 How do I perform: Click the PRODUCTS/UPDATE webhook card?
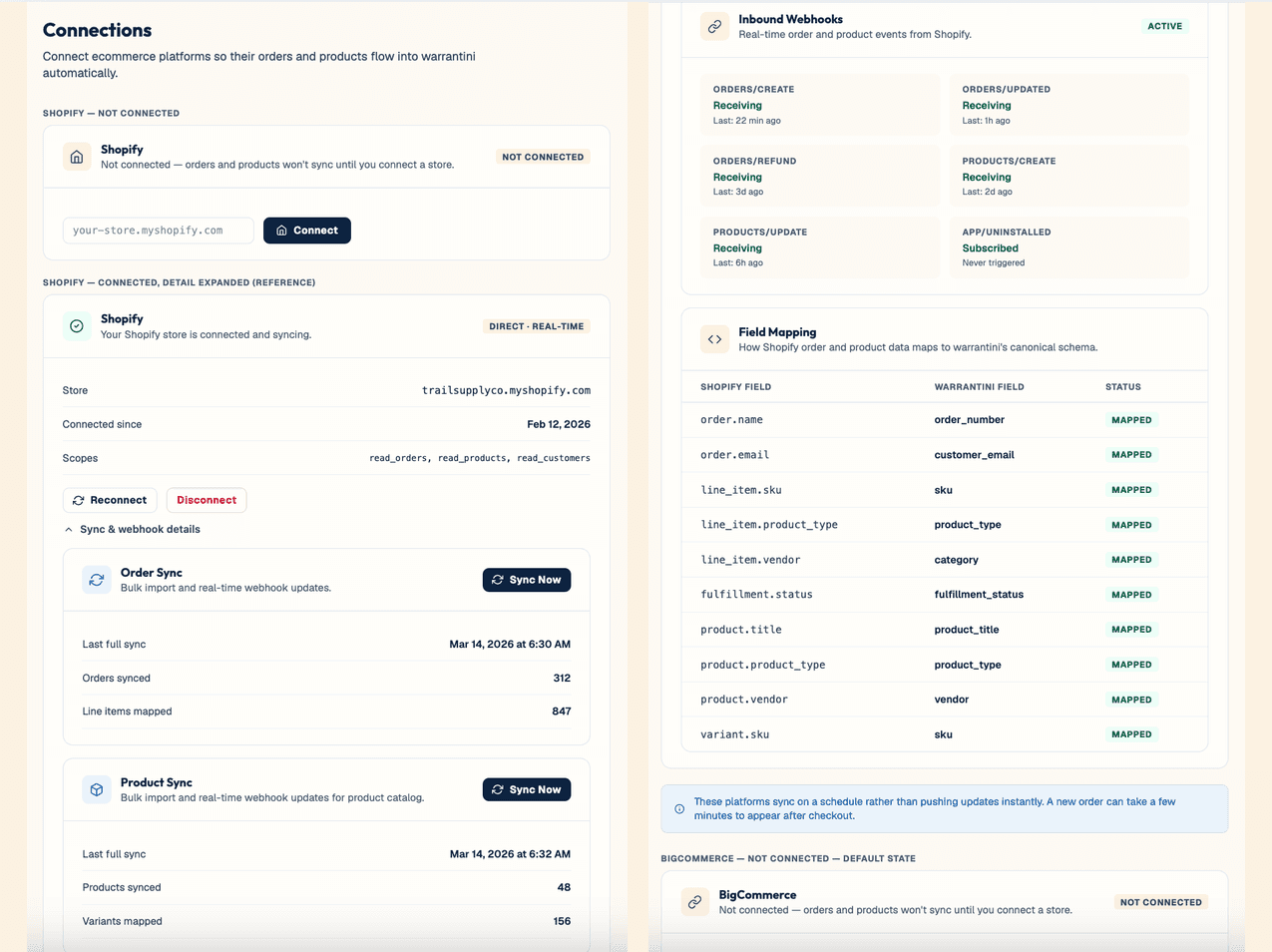(820, 247)
